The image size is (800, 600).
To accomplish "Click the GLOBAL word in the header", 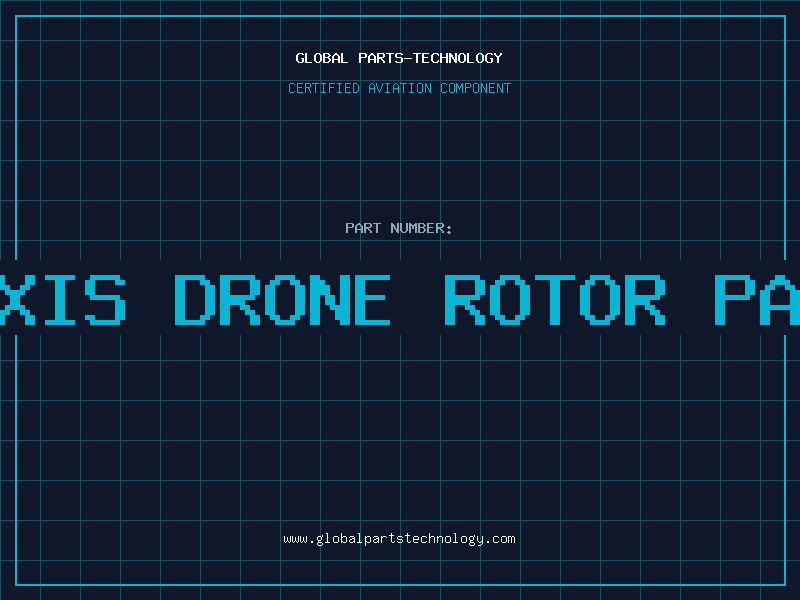I will 322,58.
